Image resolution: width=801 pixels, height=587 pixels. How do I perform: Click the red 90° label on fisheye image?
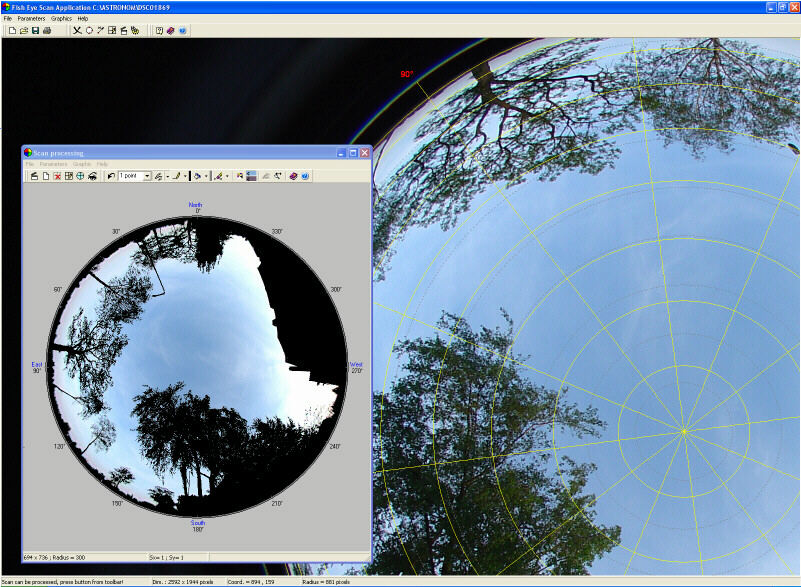tap(407, 75)
